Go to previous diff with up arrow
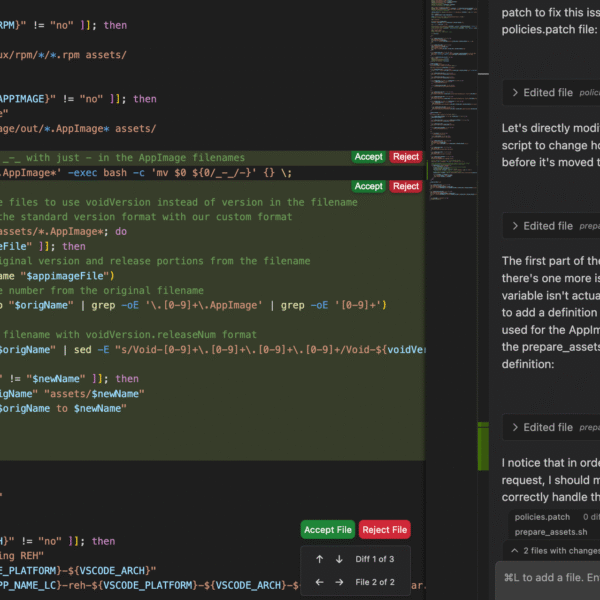The width and height of the screenshot is (600, 600). click(x=320, y=559)
